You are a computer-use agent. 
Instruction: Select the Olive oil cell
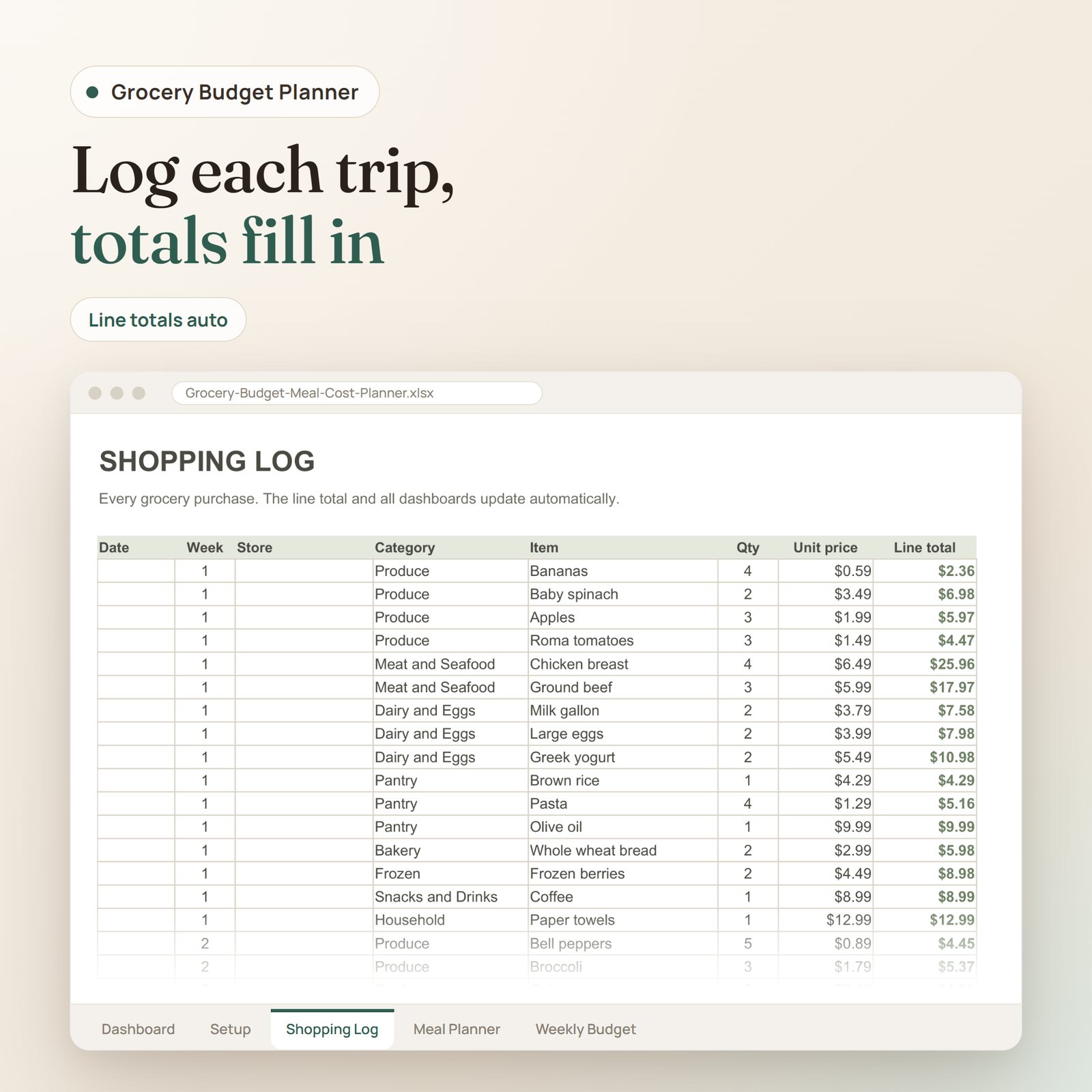622,827
